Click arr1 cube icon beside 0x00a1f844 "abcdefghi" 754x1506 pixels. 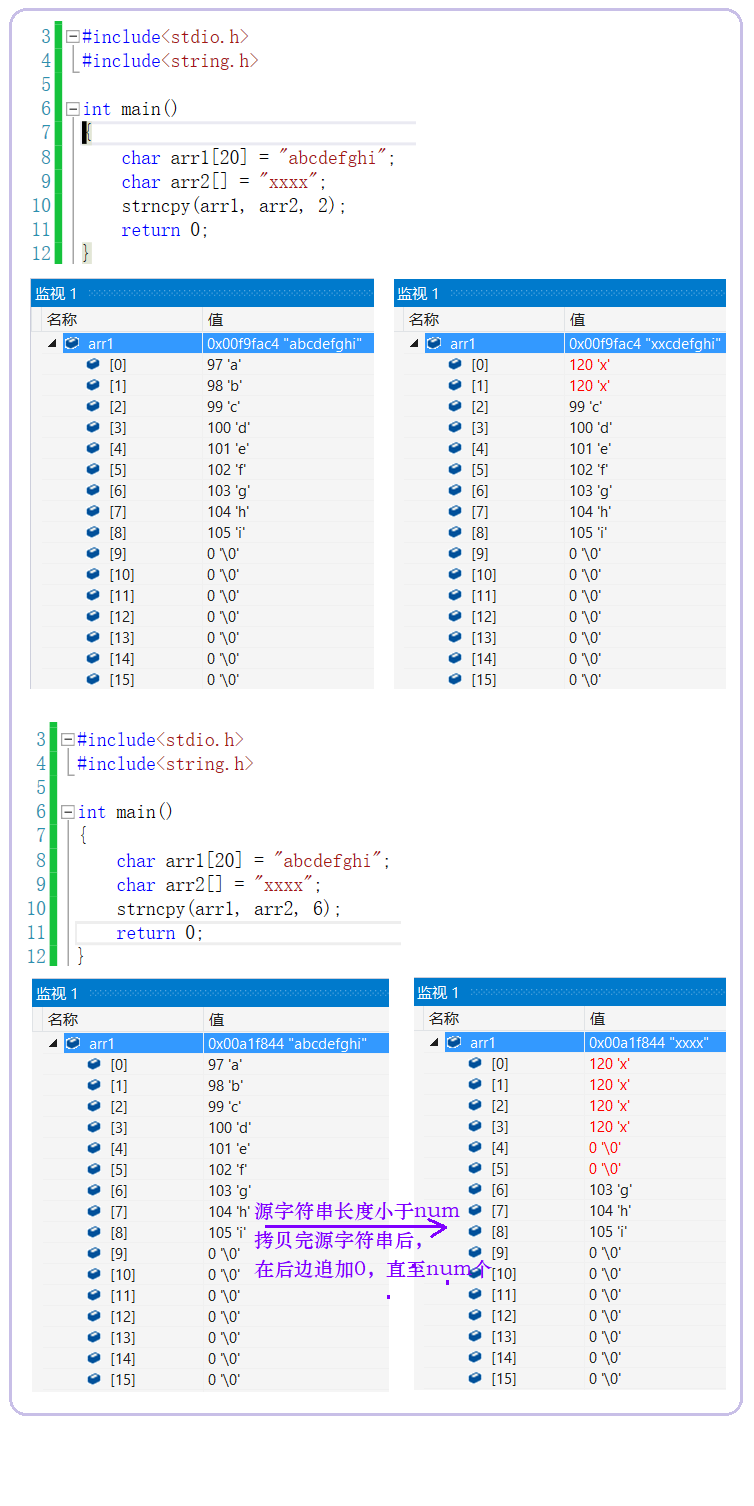73,1043
